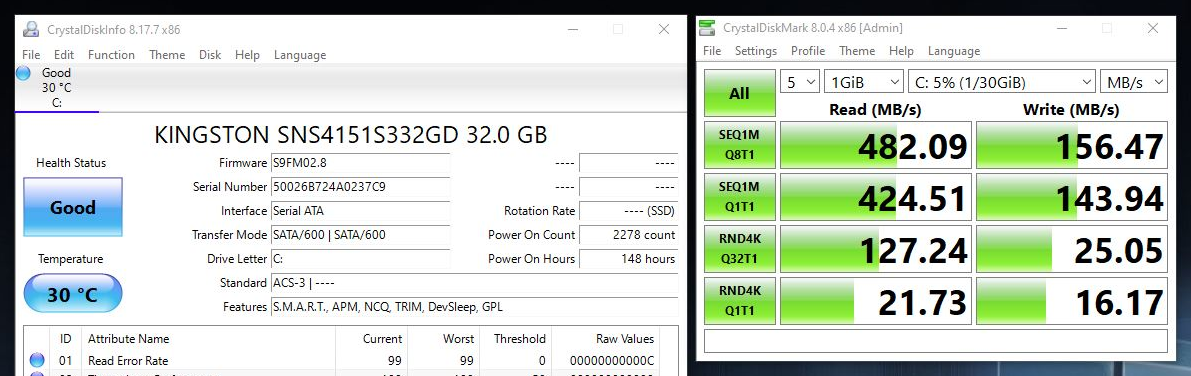Click the Drive Letter field C:

coord(360,259)
